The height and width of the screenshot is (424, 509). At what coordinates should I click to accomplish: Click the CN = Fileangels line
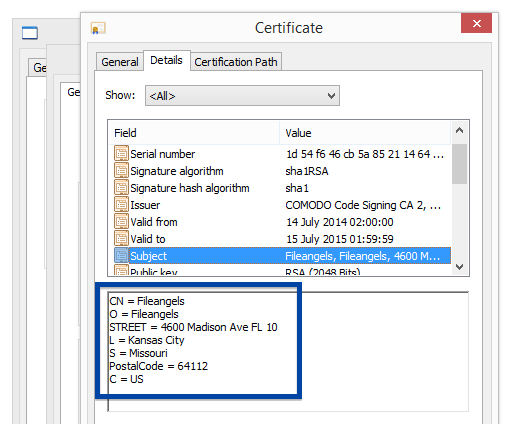[x=147, y=301]
